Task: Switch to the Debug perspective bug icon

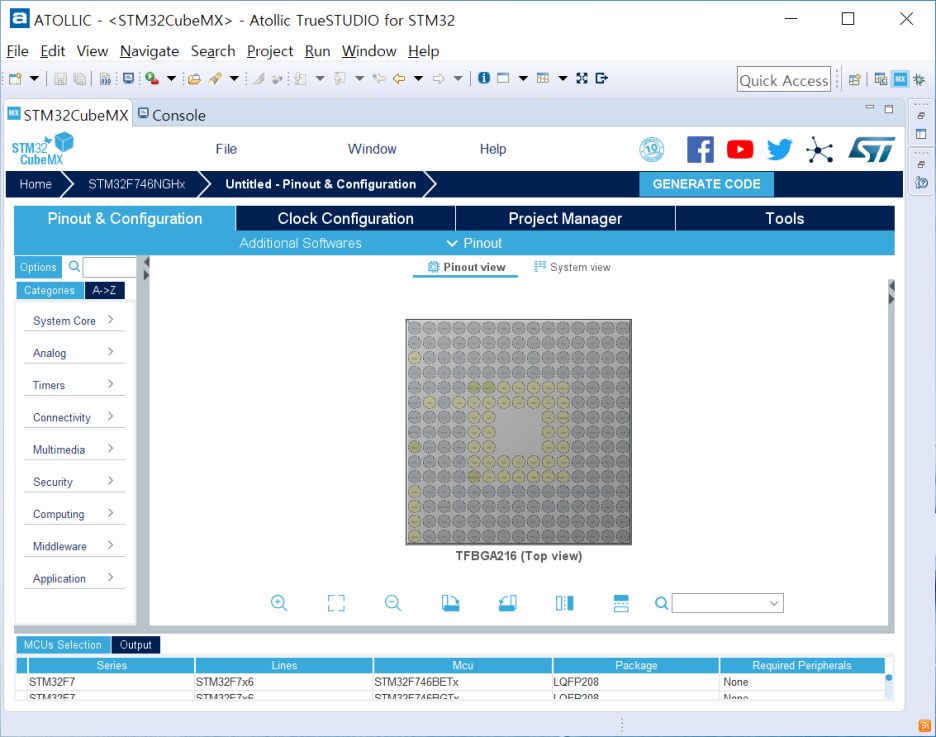Action: tap(919, 79)
